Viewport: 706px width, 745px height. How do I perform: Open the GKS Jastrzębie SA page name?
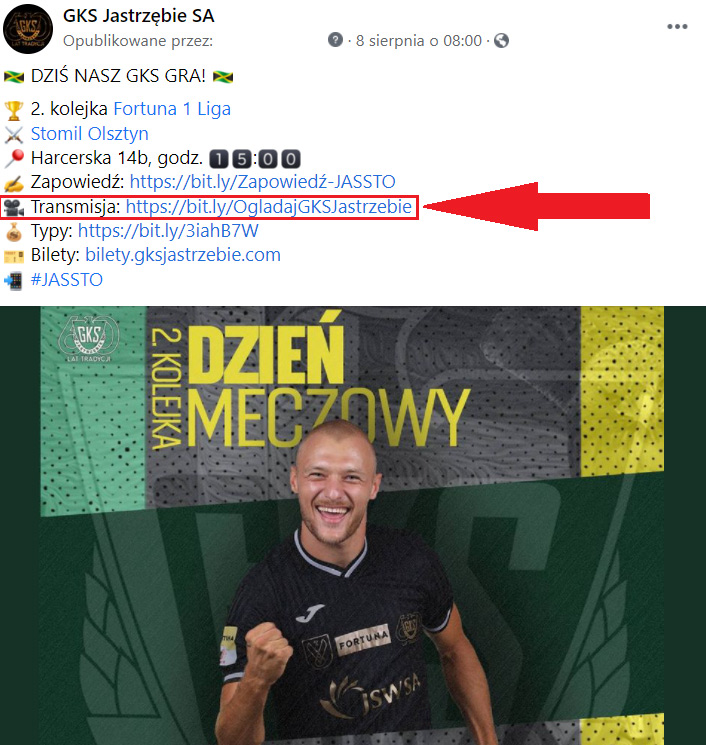coord(139,16)
